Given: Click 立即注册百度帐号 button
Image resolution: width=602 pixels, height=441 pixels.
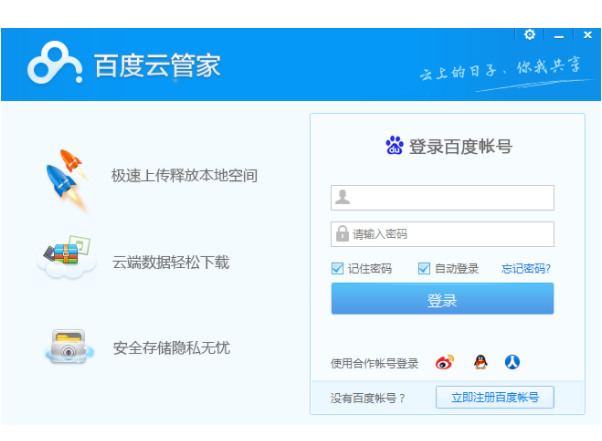Looking at the screenshot, I should [x=495, y=397].
